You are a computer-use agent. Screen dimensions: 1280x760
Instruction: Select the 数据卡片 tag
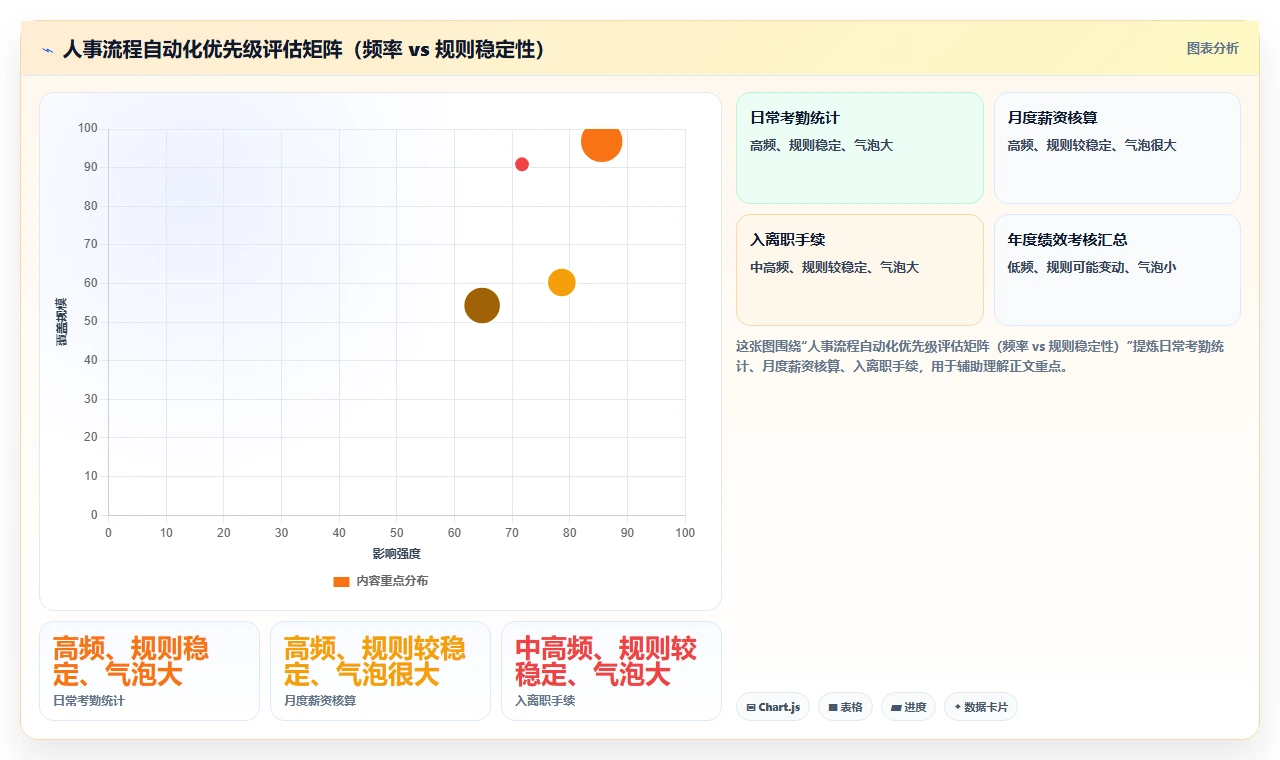coord(981,707)
